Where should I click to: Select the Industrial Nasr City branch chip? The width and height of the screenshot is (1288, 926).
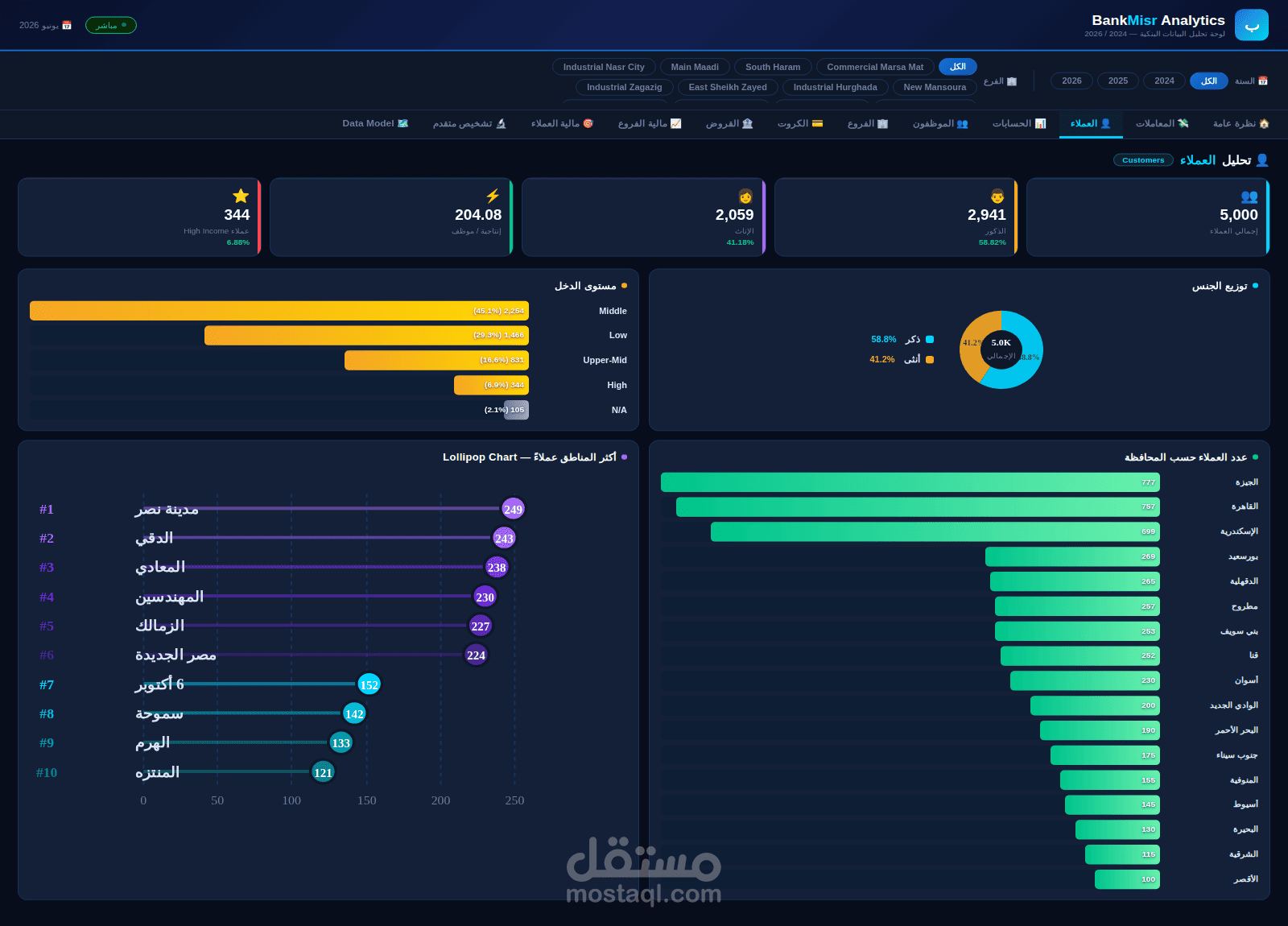click(604, 67)
